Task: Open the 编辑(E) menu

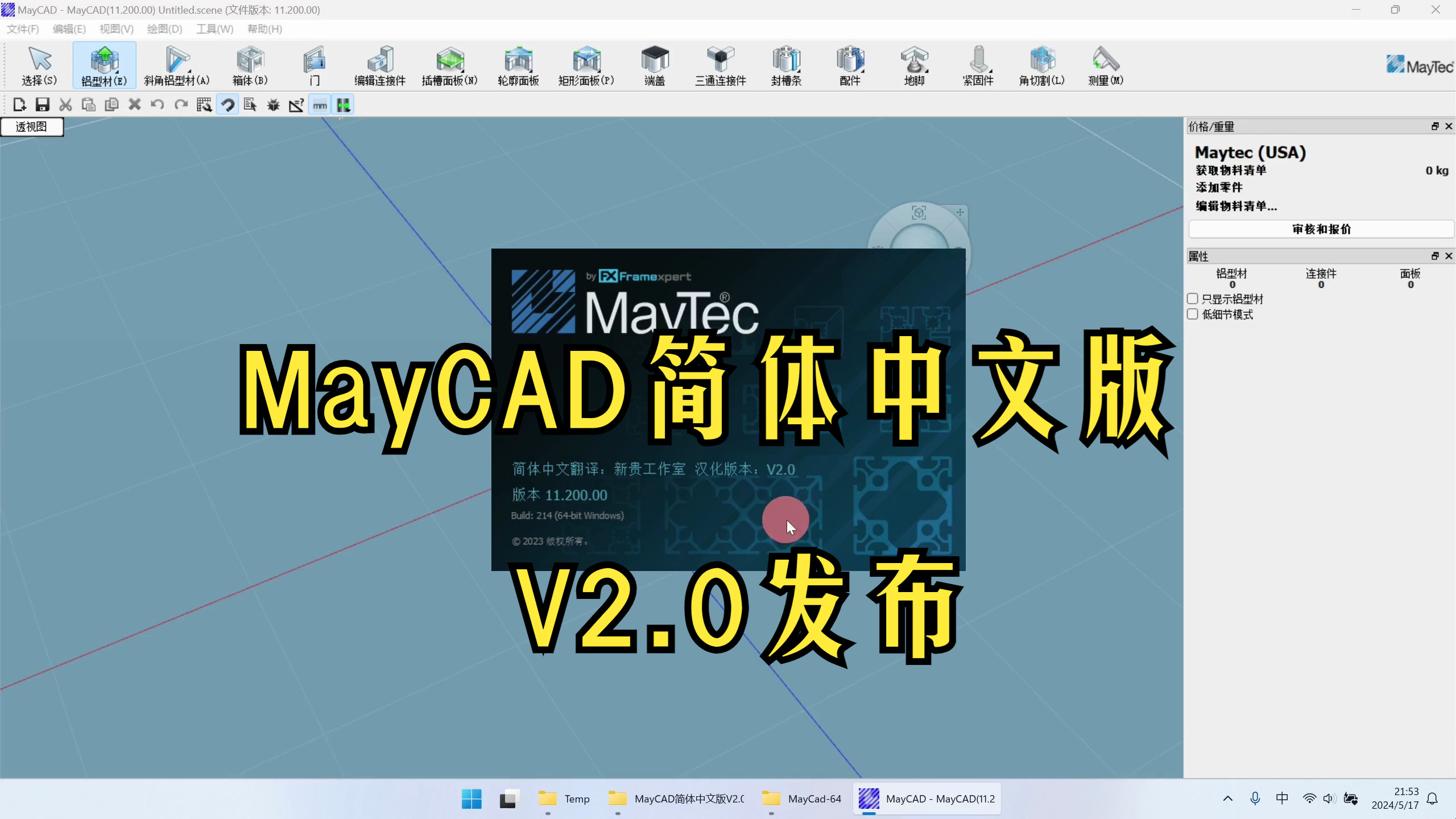Action: 69,29
